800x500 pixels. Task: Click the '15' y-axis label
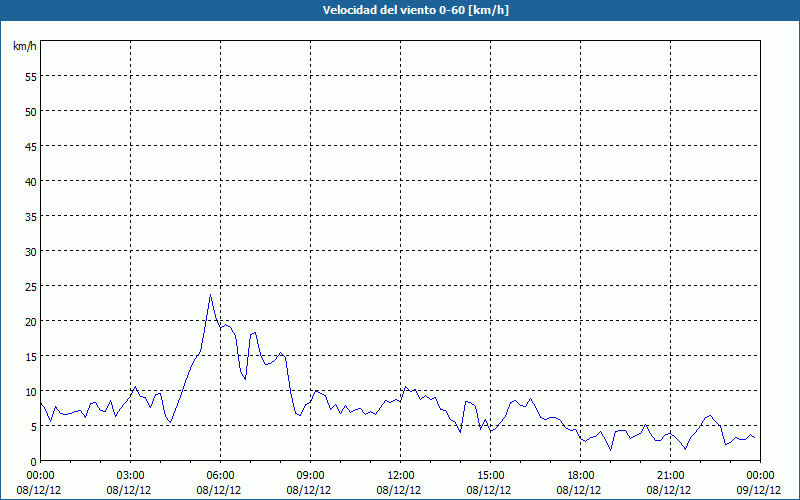[31, 357]
